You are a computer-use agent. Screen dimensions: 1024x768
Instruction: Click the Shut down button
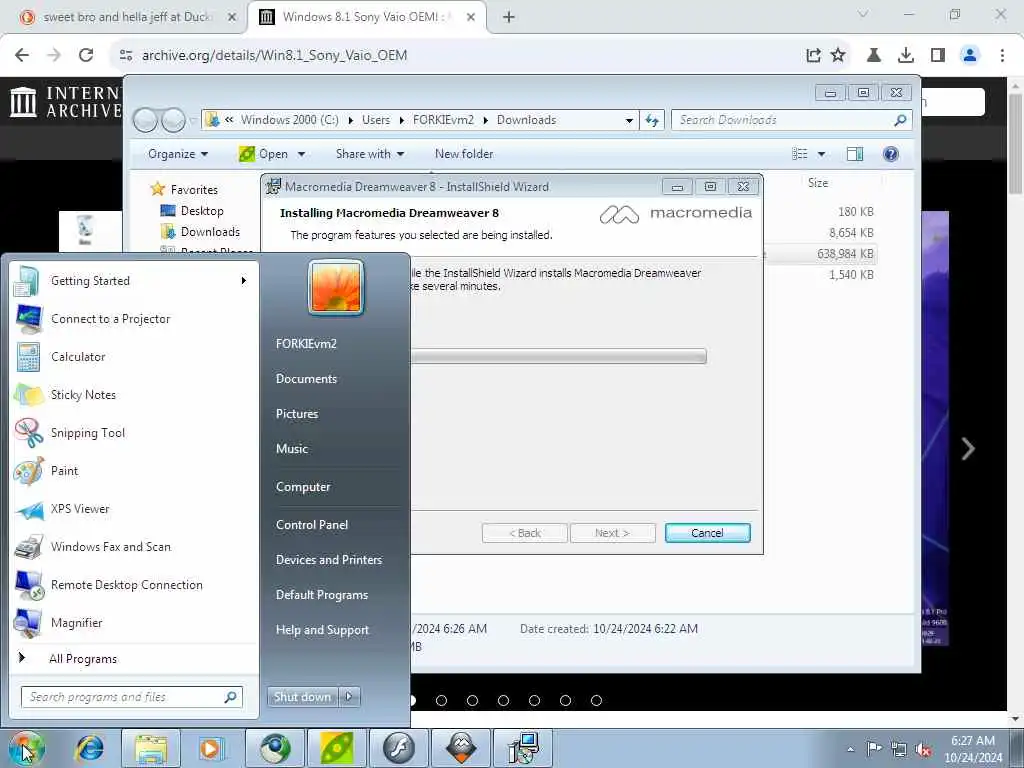coord(303,697)
